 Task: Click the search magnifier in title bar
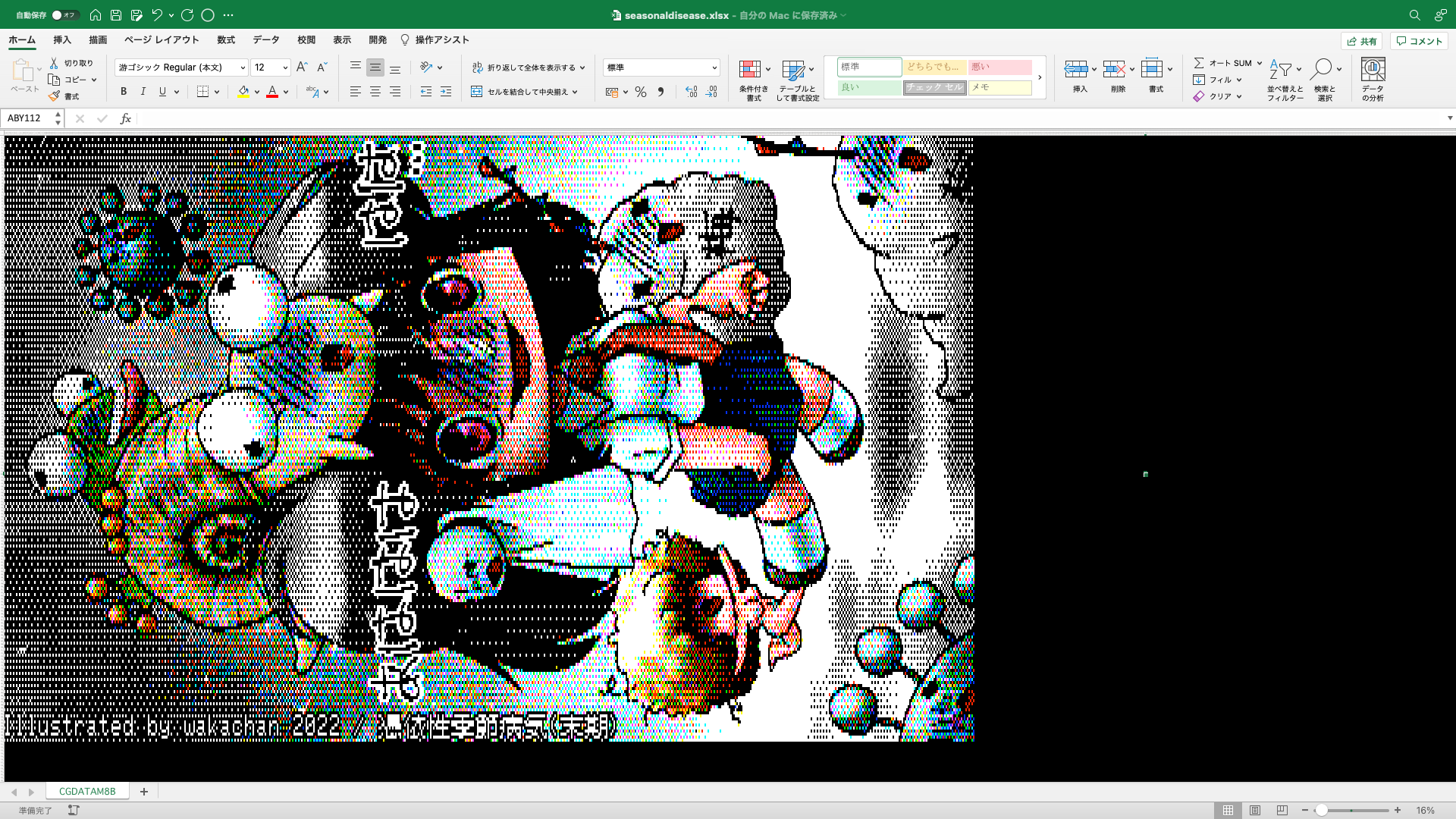1415,15
